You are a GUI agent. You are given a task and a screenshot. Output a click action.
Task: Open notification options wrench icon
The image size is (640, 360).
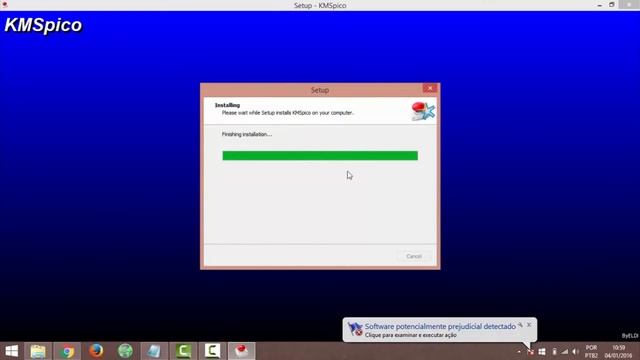(520, 325)
